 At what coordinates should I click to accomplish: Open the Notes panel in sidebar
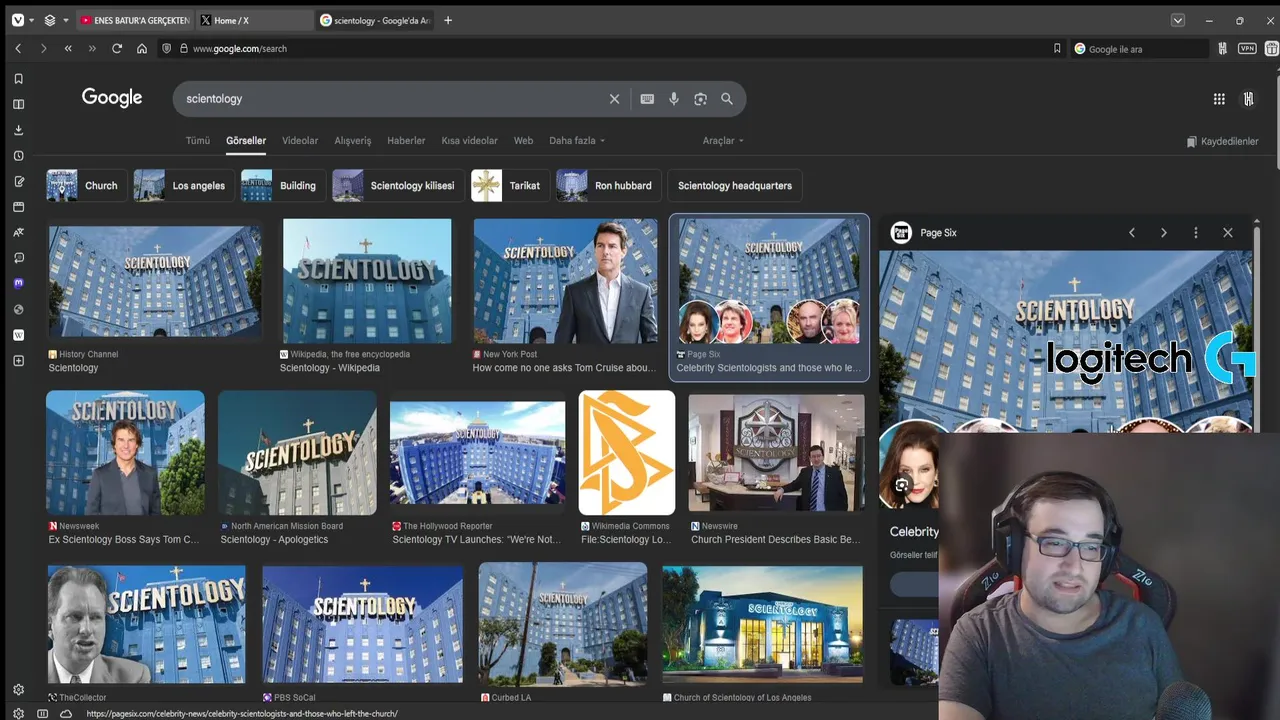coord(18,181)
